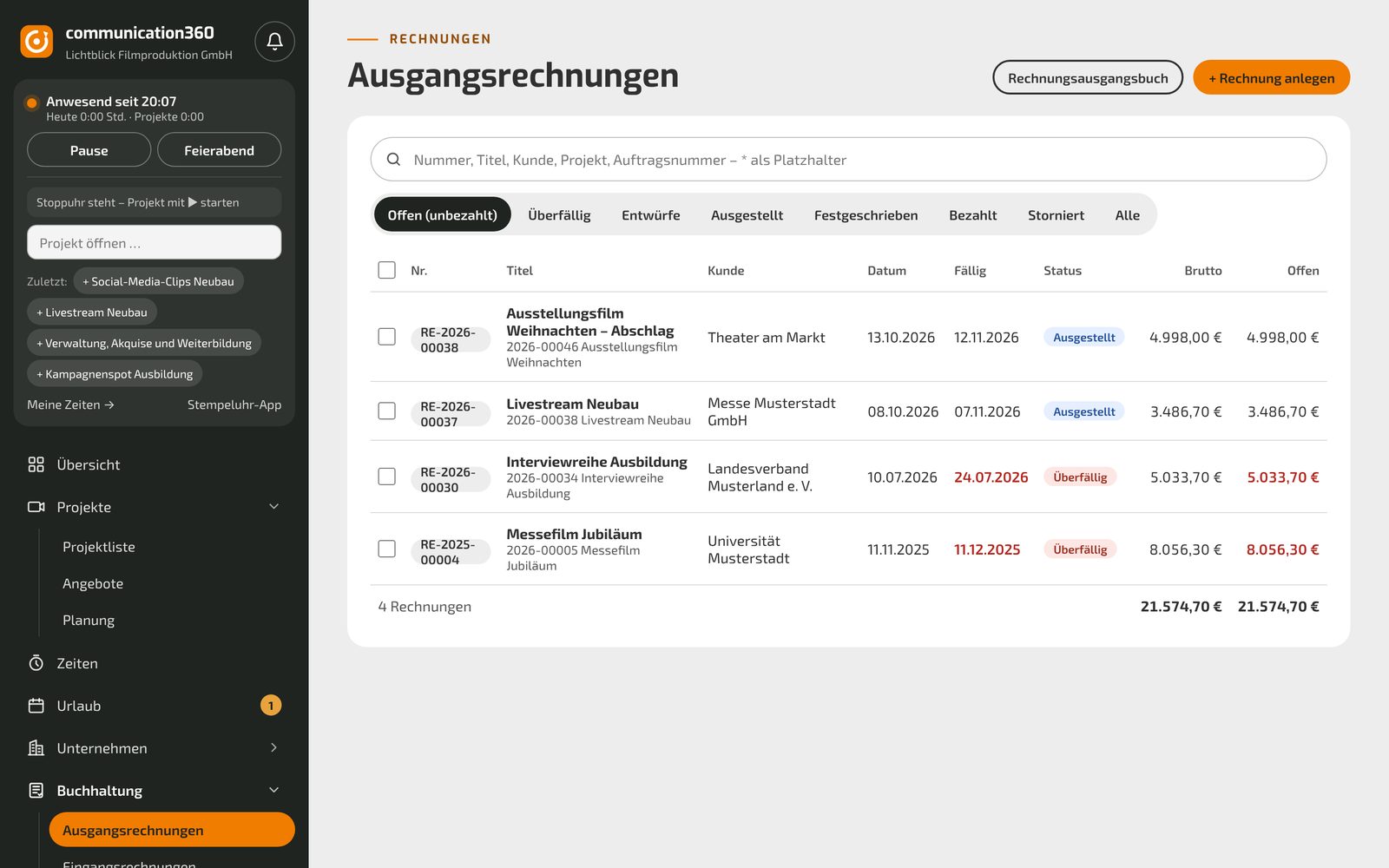Click the Urlaub notification badge
This screenshot has width=1389, height=868.
coord(271,706)
